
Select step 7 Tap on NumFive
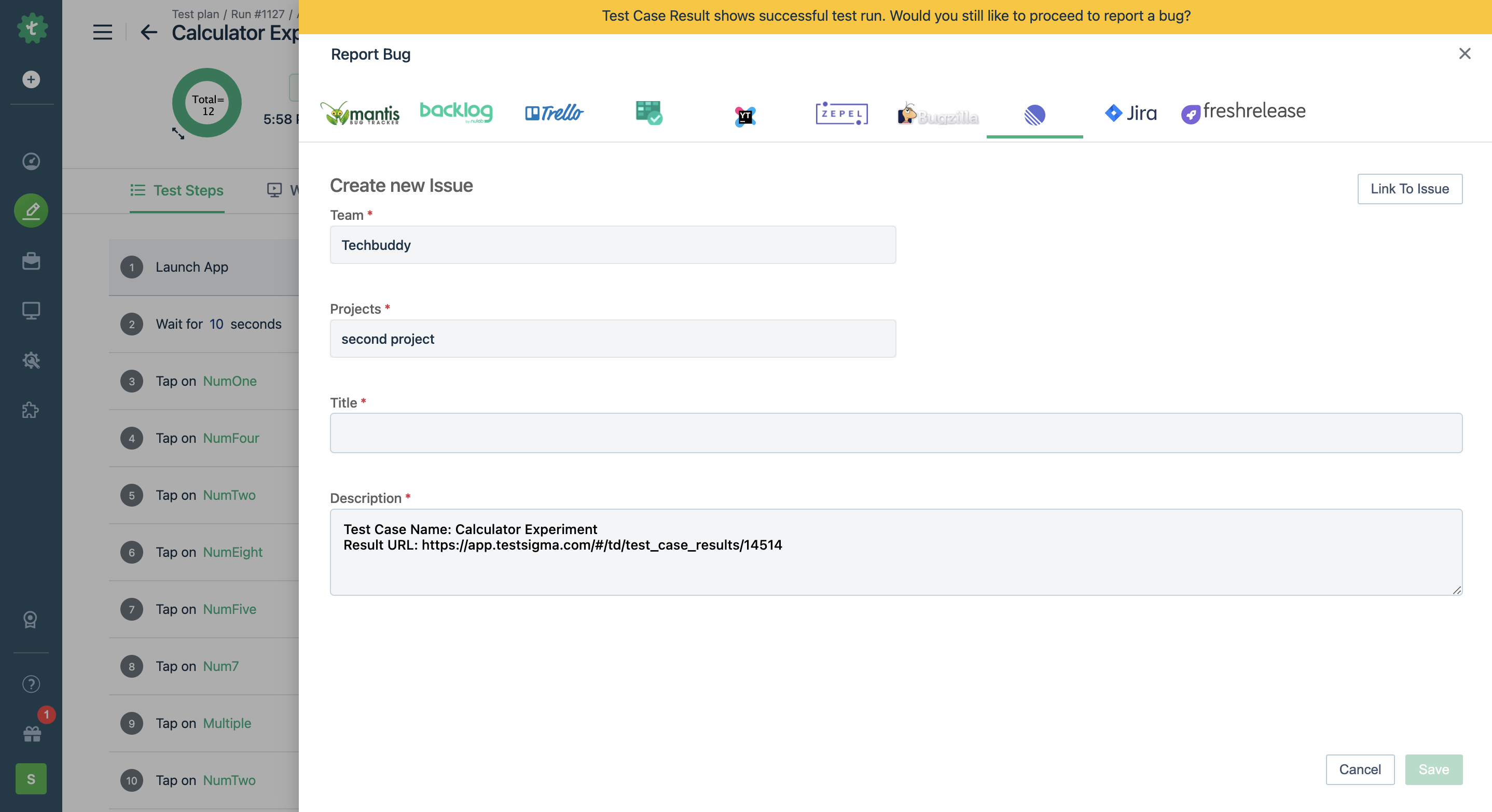[x=204, y=609]
